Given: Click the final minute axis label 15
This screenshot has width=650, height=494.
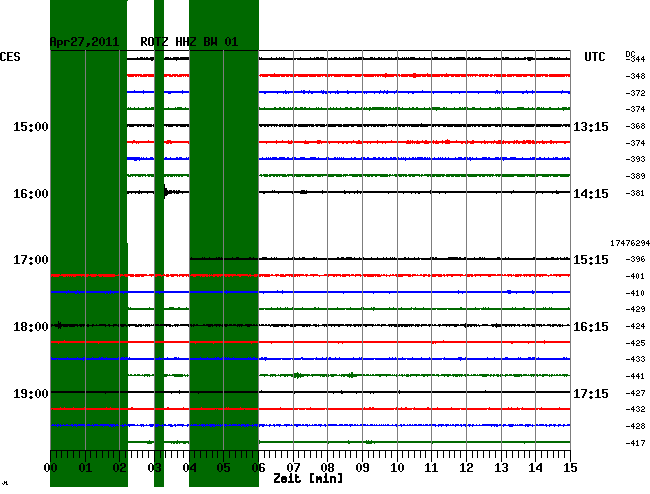Looking at the screenshot, I should [x=570, y=468].
